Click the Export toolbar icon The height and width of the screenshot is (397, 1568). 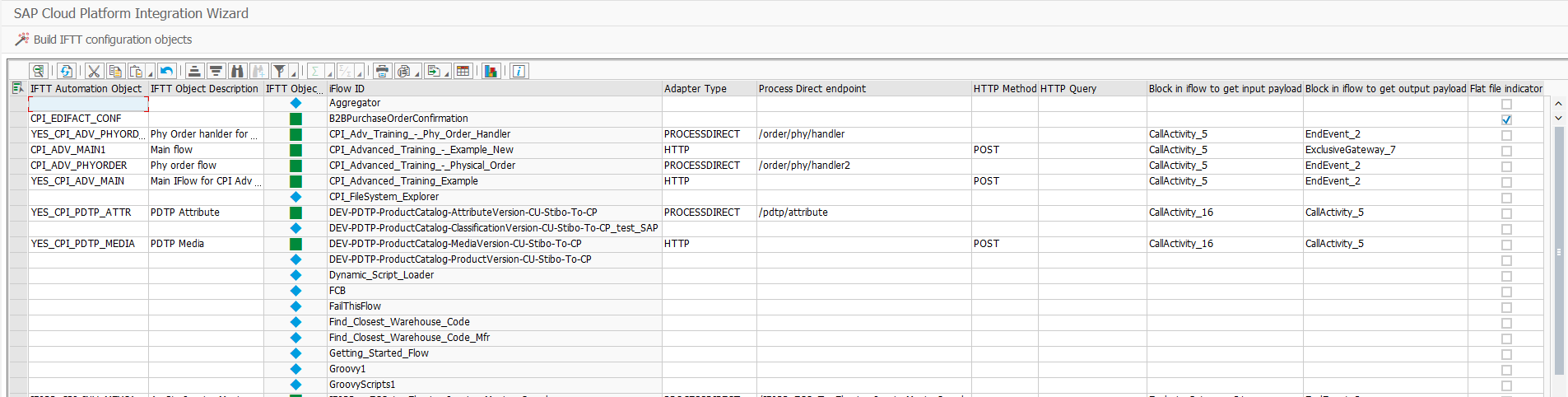coord(433,71)
